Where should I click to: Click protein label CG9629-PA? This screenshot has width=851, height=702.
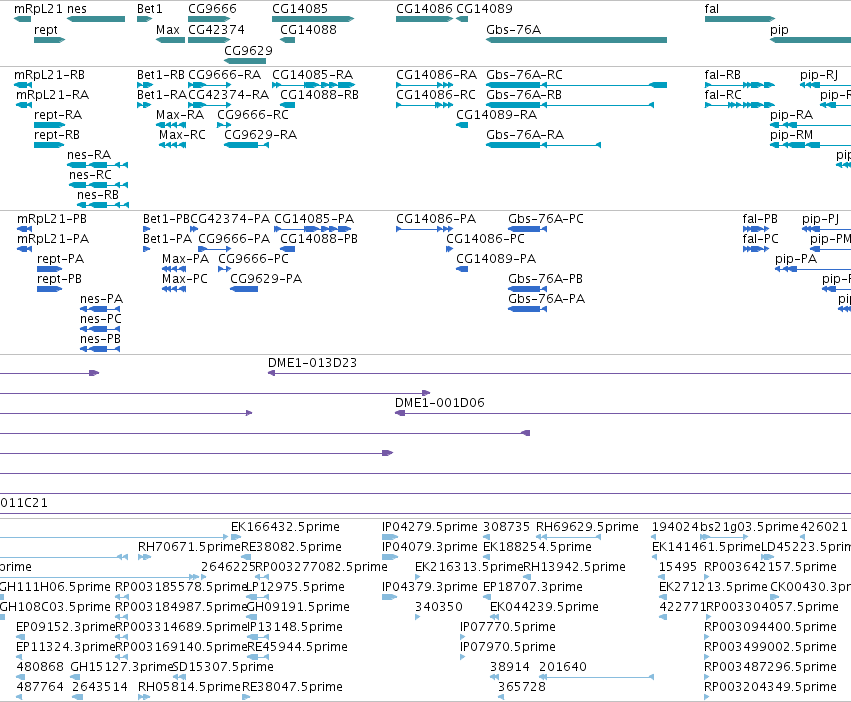pos(266,279)
